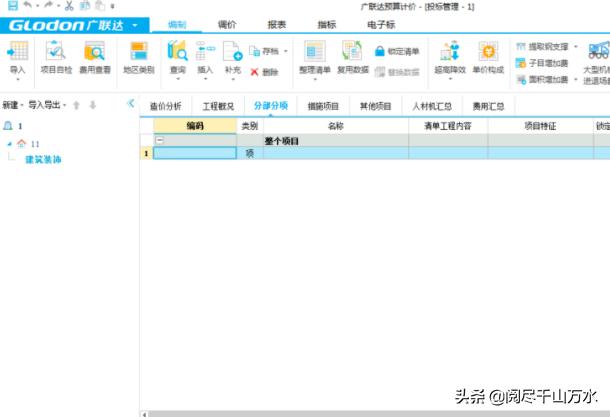
Task: Collapse the 整个项目 row minus box
Action: (160, 140)
